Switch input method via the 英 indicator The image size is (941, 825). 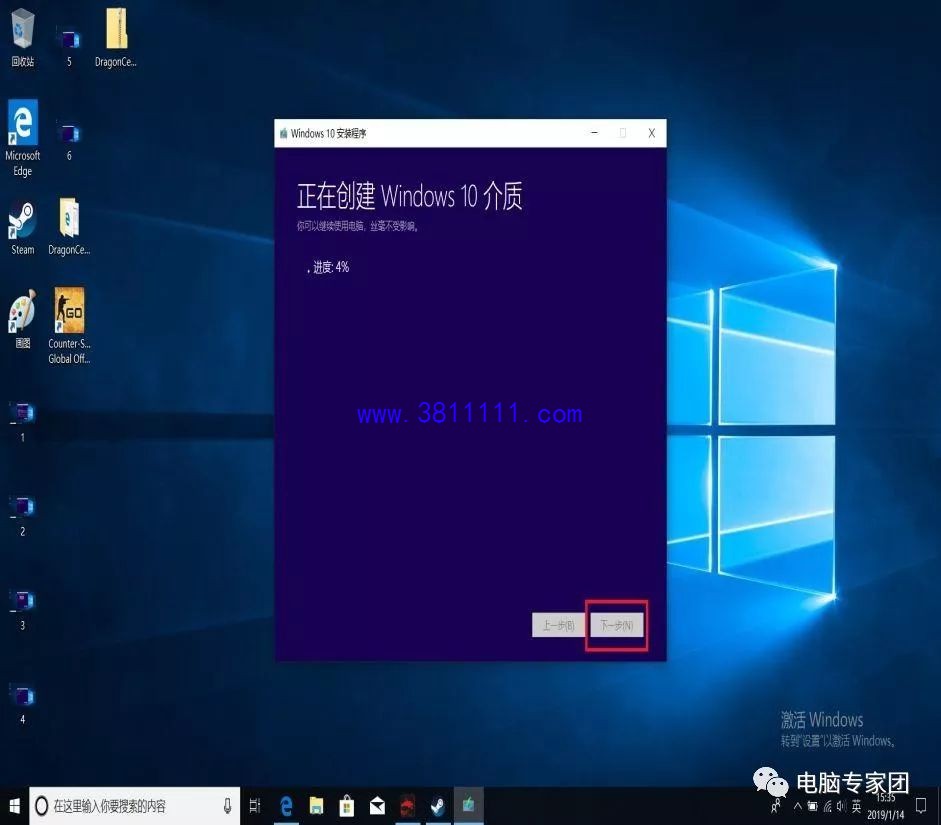pos(856,806)
